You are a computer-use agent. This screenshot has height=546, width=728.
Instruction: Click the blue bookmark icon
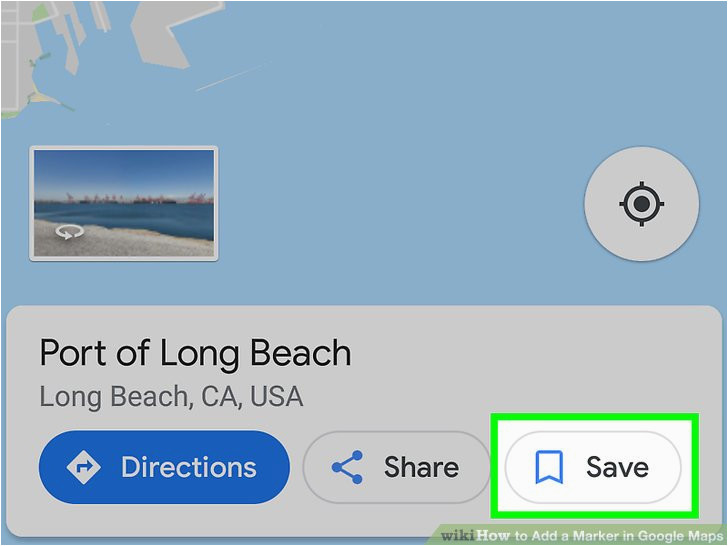549,467
